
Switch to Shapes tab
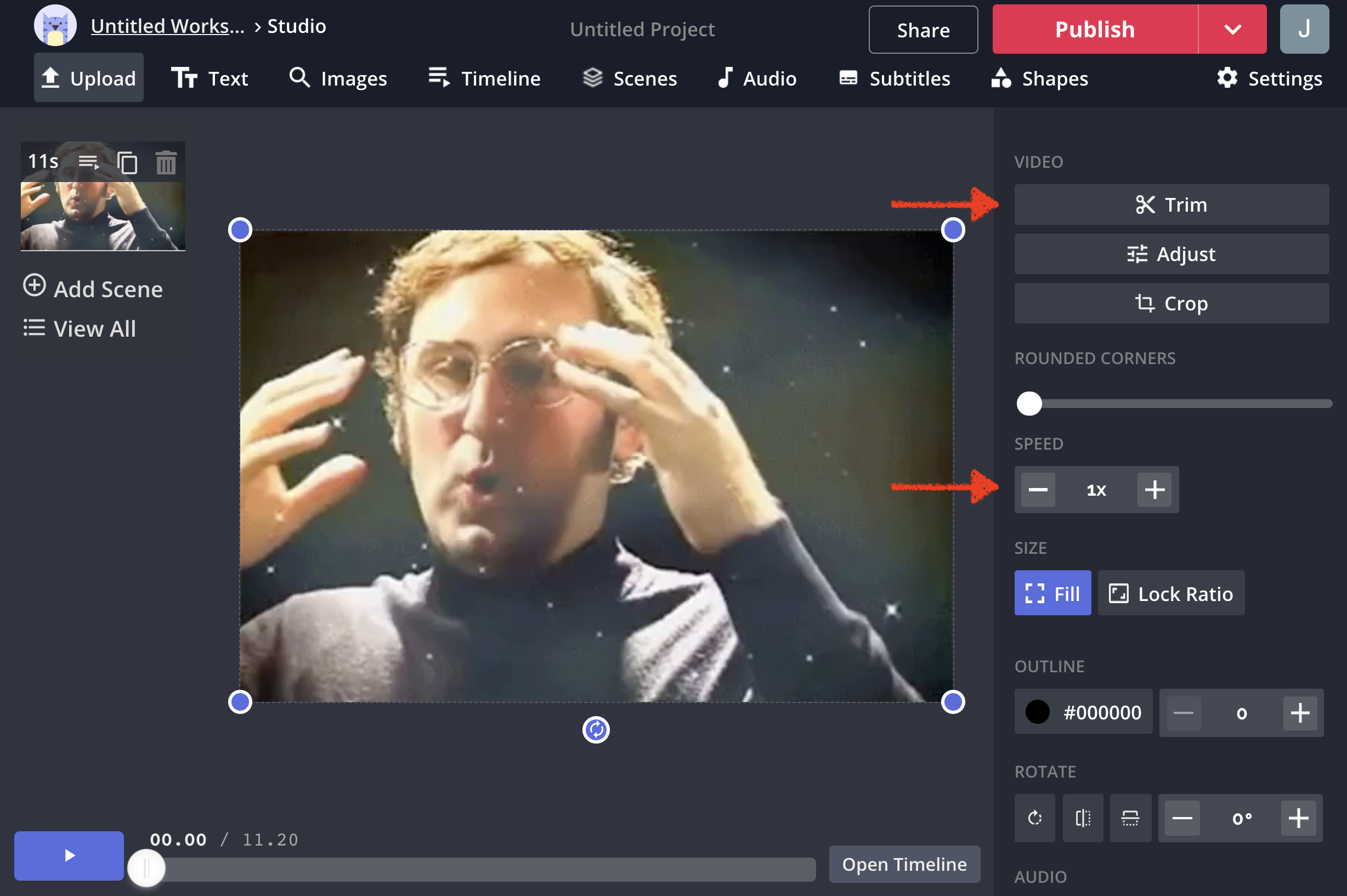pyautogui.click(x=1039, y=78)
